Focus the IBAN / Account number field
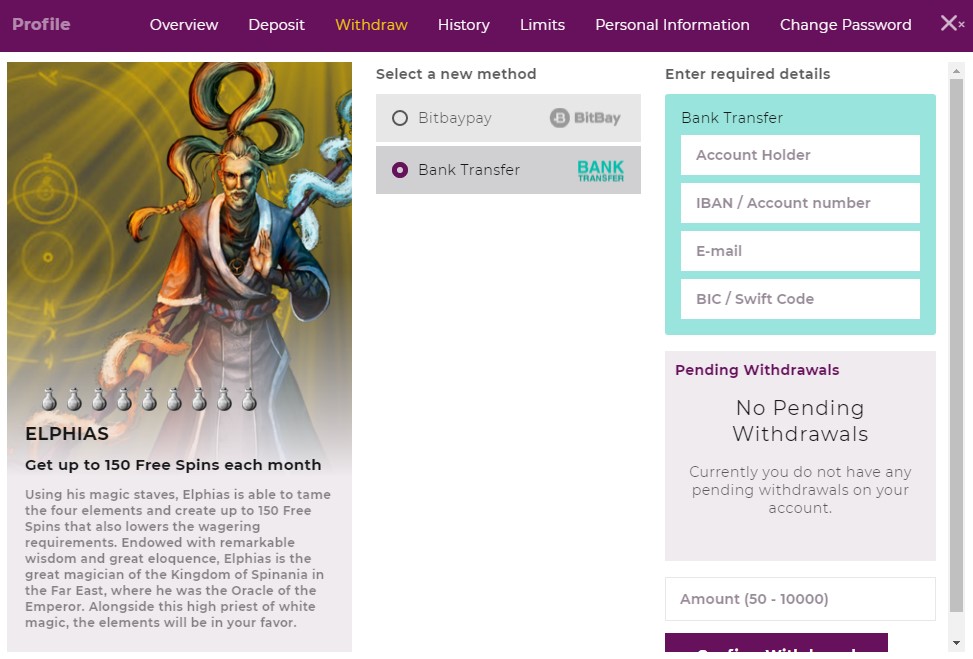Screen dimensions: 973x659 click(x=800, y=203)
